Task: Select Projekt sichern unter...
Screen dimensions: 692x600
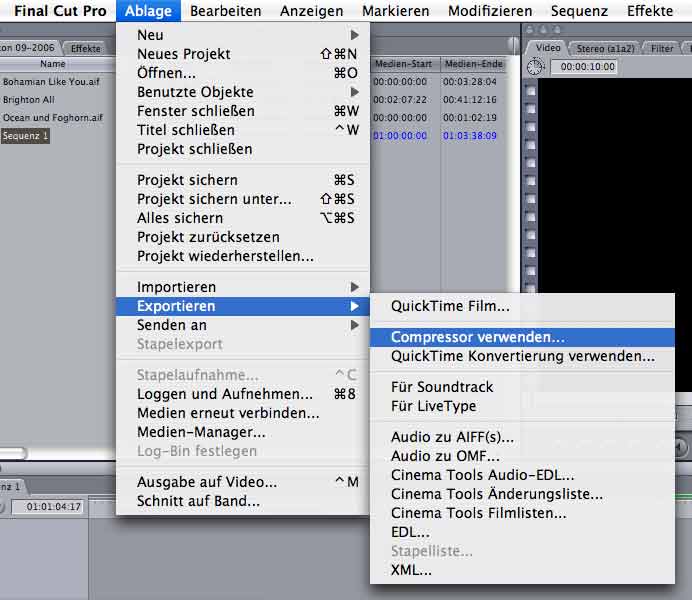Action: pyautogui.click(x=243, y=199)
